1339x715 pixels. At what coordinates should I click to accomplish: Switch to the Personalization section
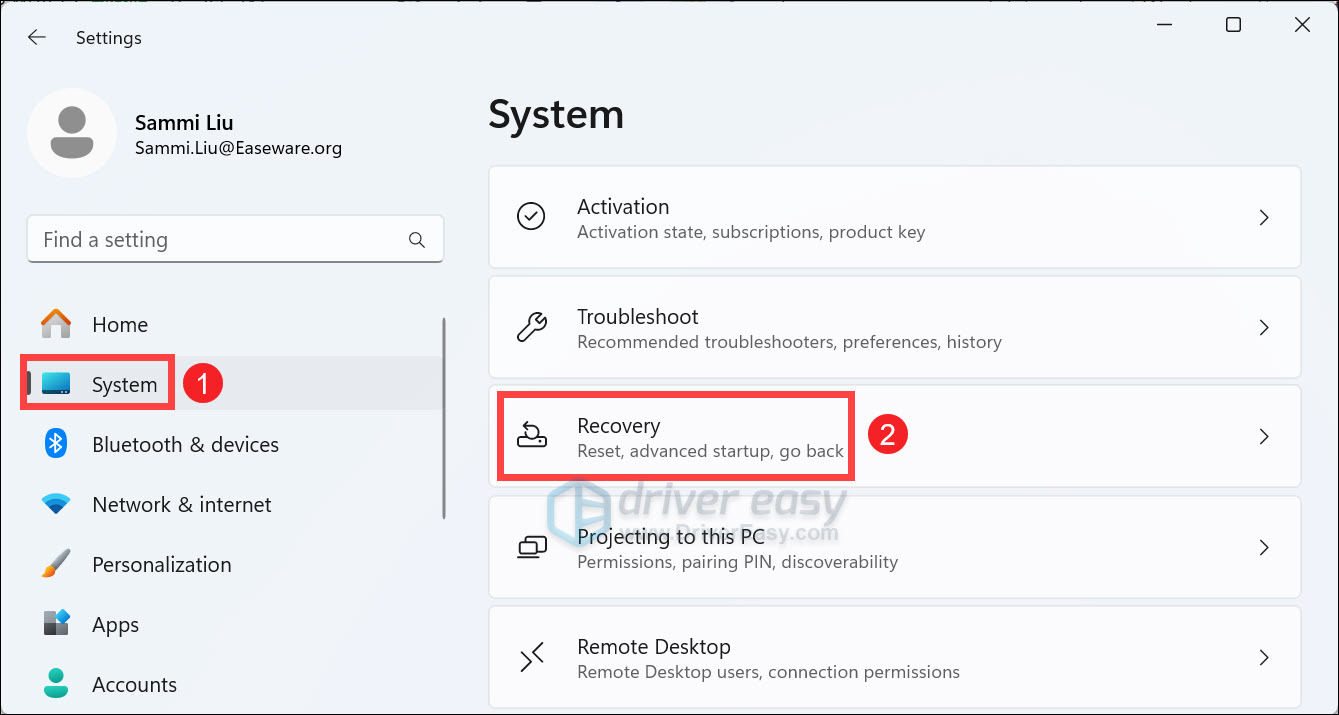(x=160, y=564)
